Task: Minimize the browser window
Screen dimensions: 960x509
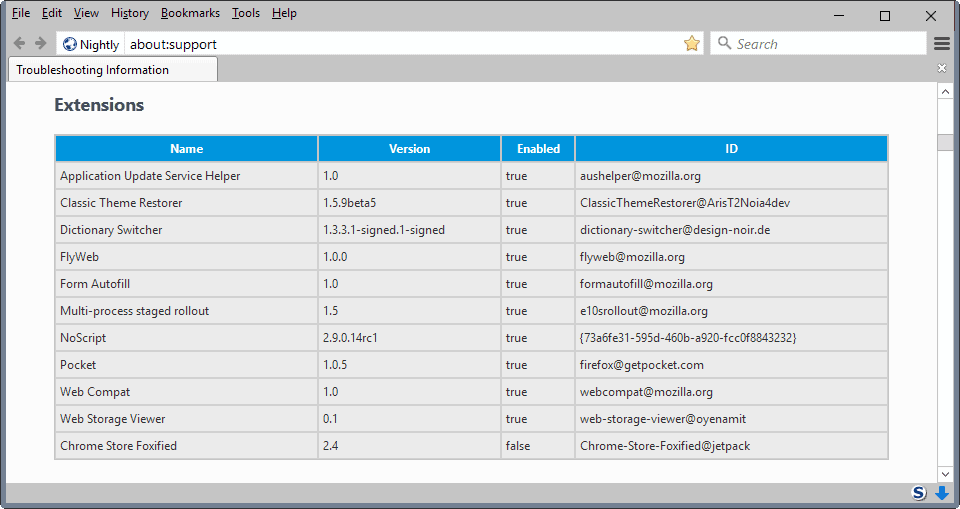Action: (x=839, y=16)
